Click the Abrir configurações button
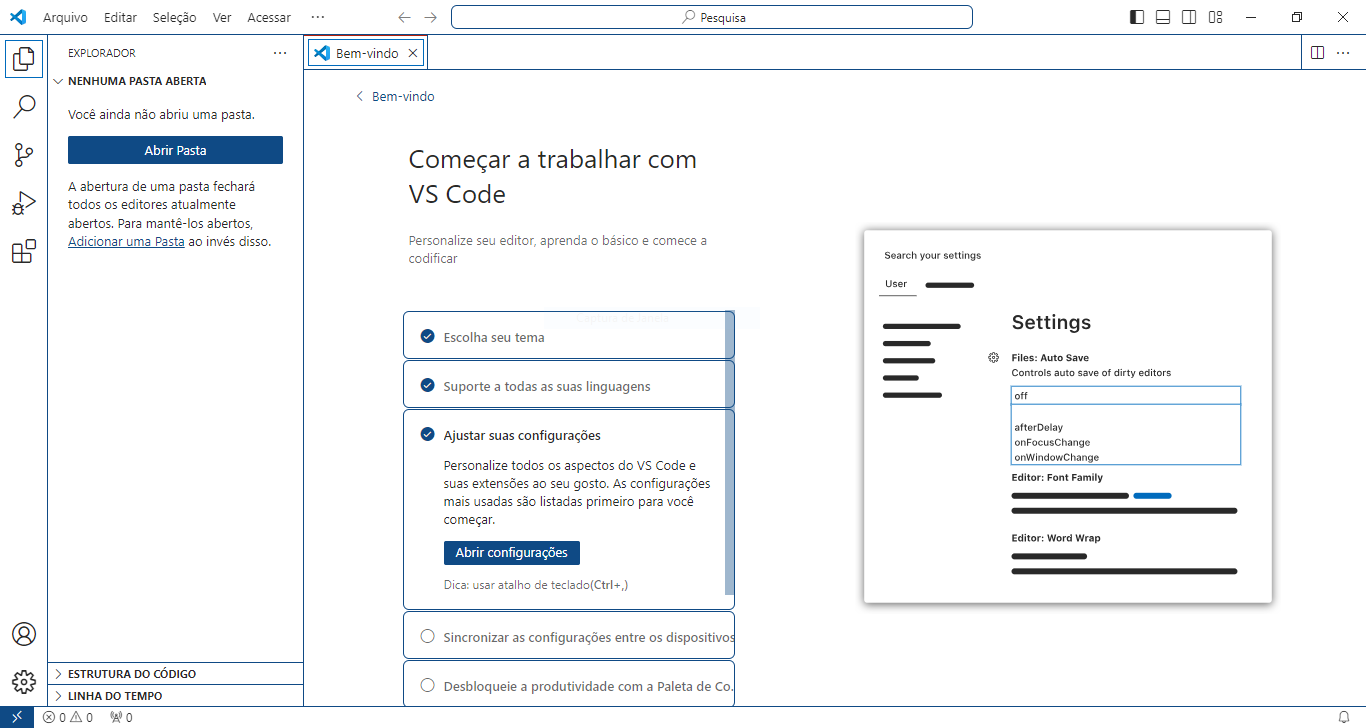This screenshot has height=728, width=1366. coord(511,552)
